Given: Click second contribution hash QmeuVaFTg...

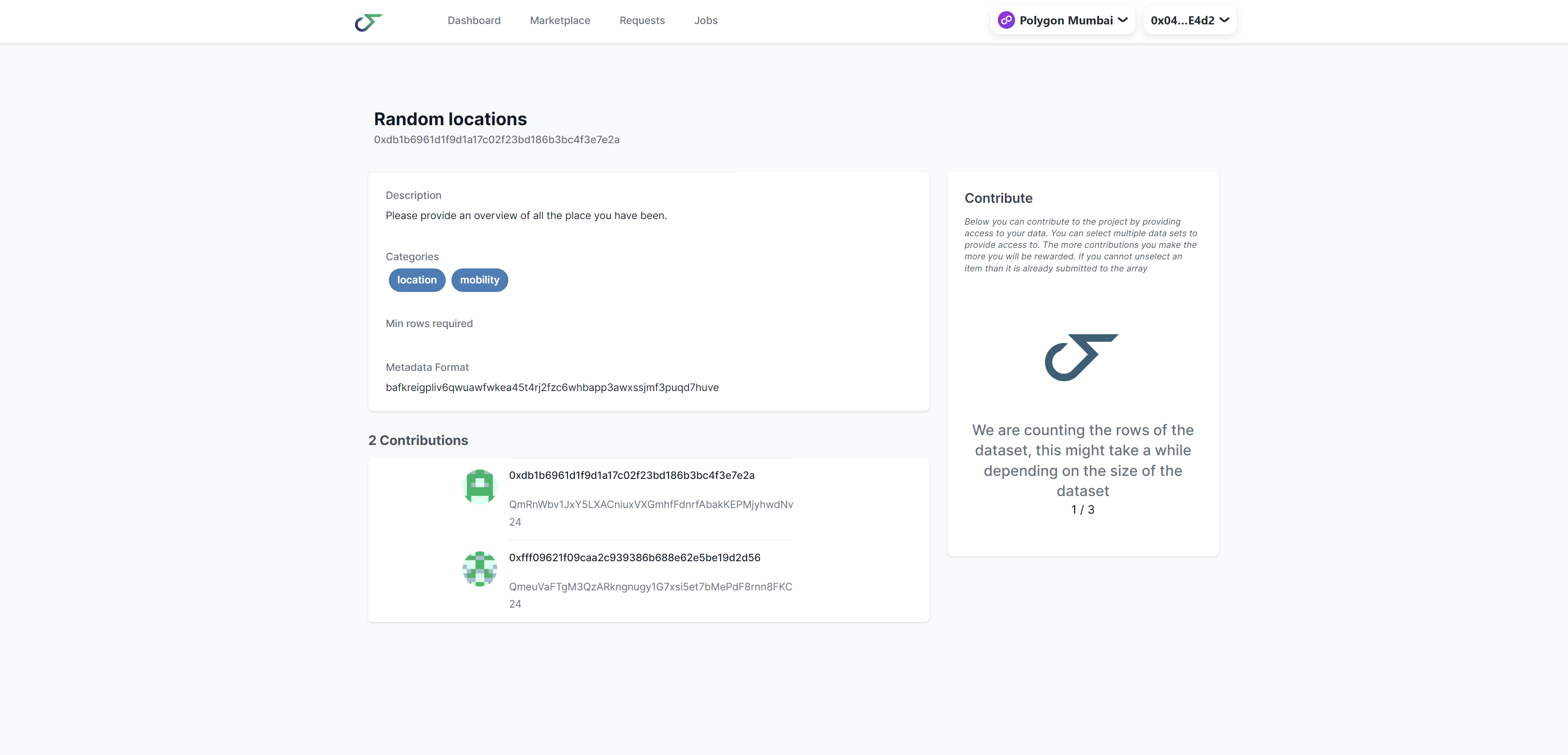Looking at the screenshot, I should coord(650,587).
